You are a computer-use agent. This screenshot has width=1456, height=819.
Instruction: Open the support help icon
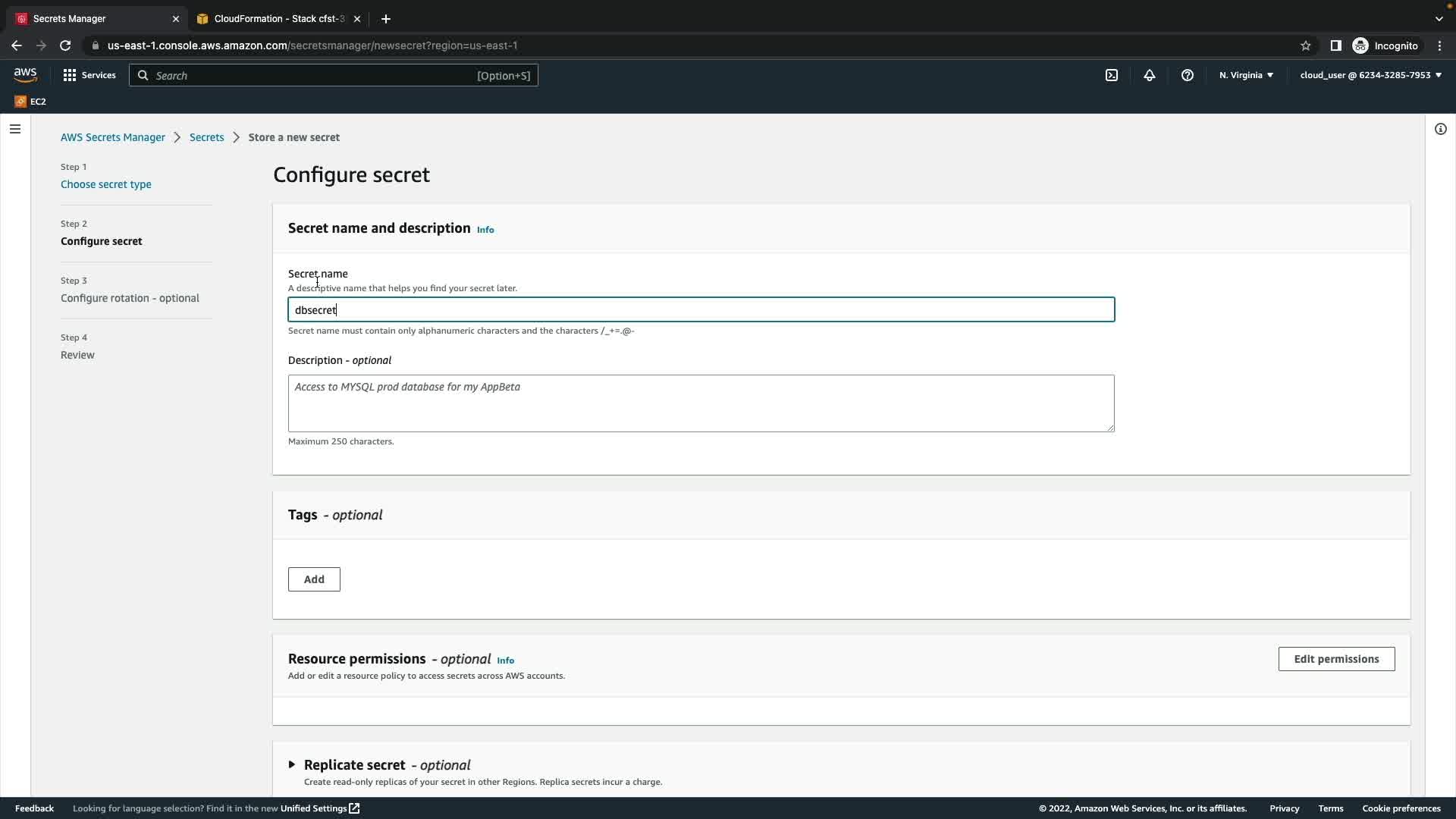pos(1188,75)
